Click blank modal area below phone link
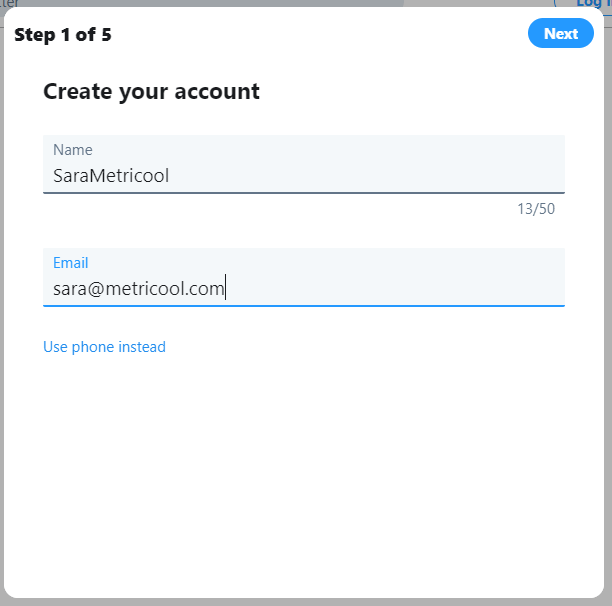The height and width of the screenshot is (606, 612). pyautogui.click(x=303, y=470)
